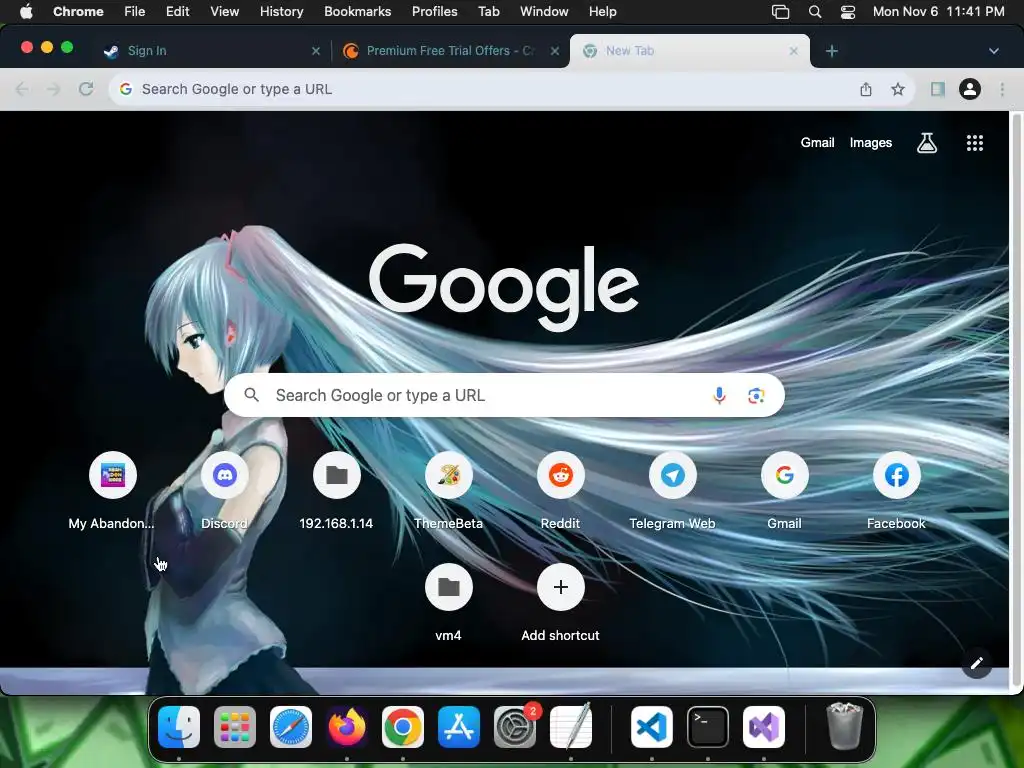Search by image with Google Lens icon
This screenshot has height=768, width=1024.
coord(756,395)
